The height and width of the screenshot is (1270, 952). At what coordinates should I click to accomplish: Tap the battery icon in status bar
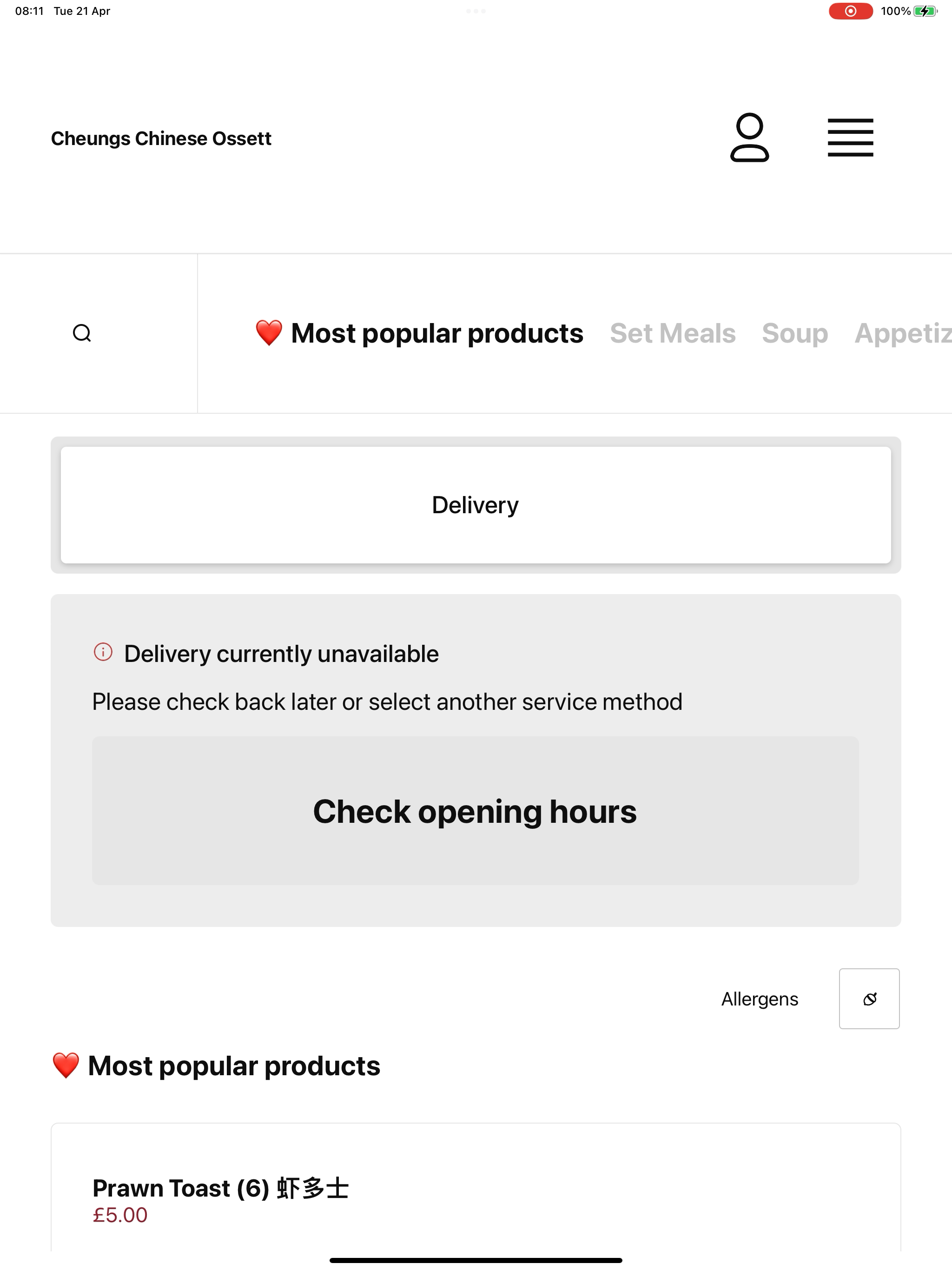click(x=925, y=11)
